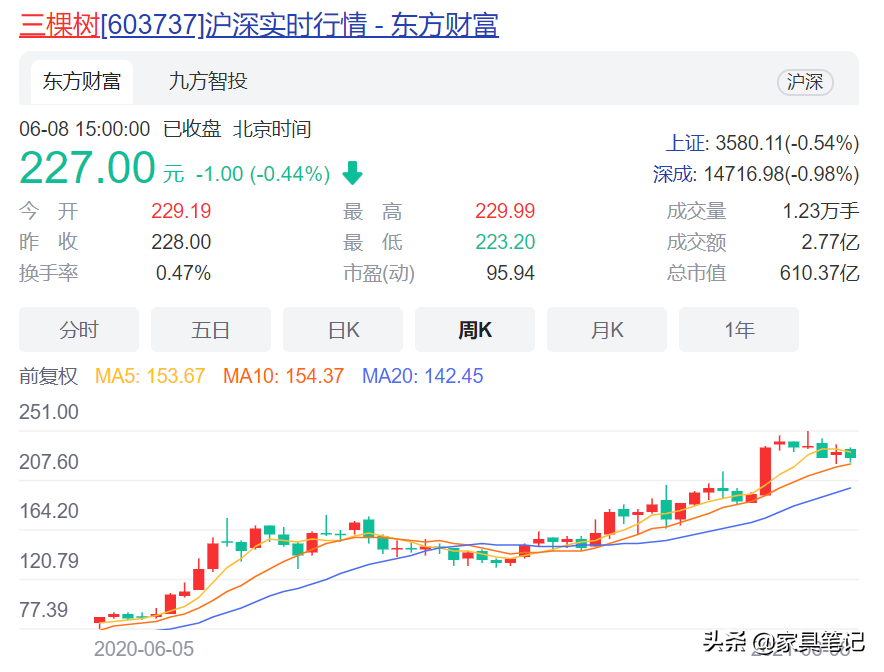Viewport: 884px width, 672px height.
Task: Open the 上证 index link
Action: point(687,143)
